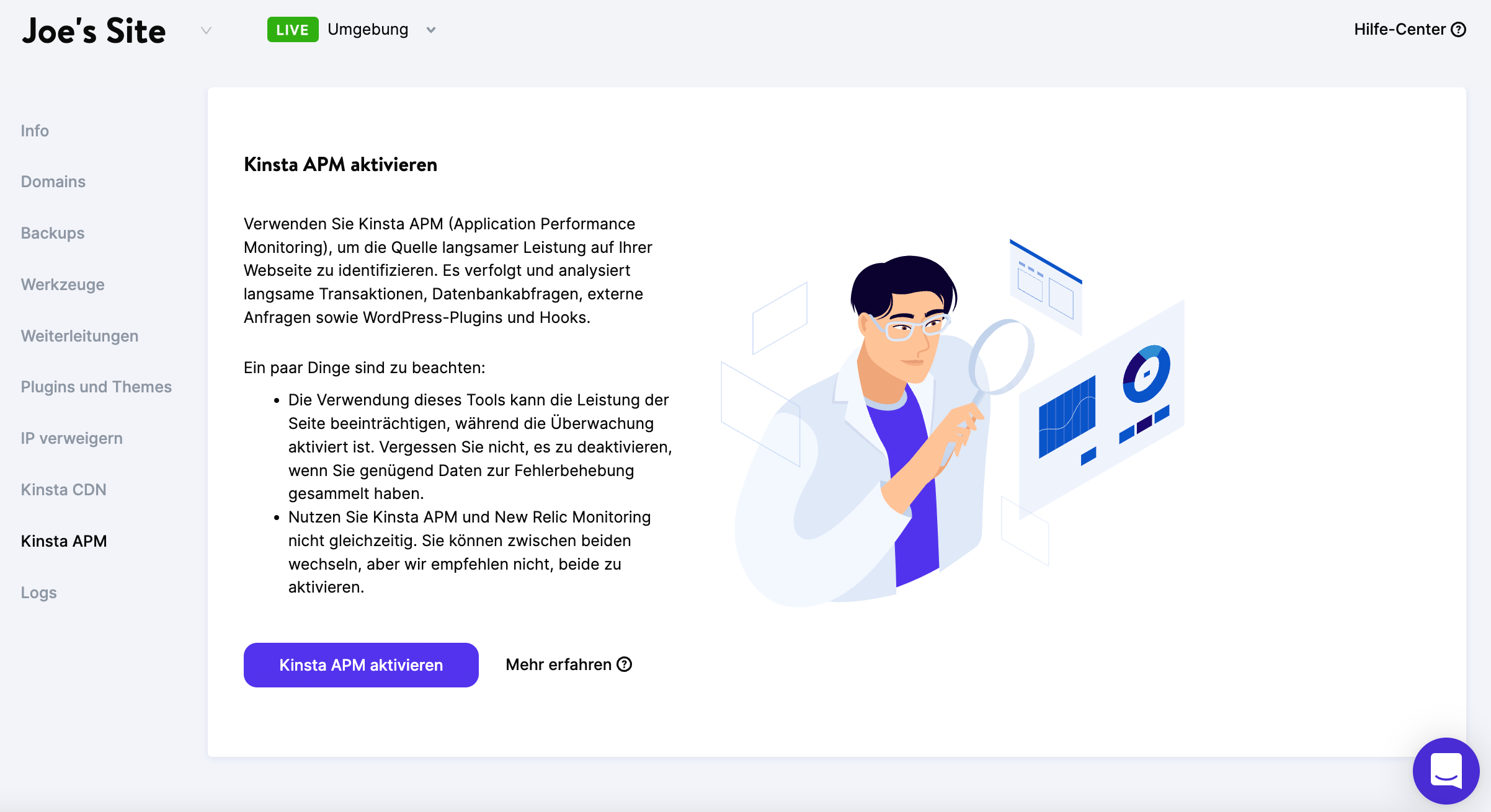The height and width of the screenshot is (812, 1491).
Task: Click the LIVE environment status badge
Action: click(291, 29)
